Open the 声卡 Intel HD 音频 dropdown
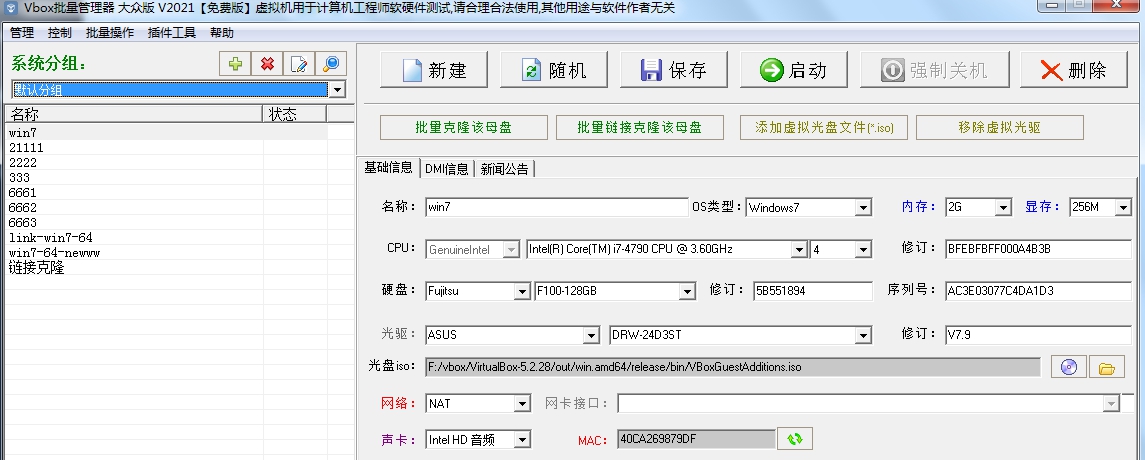 [x=521, y=440]
